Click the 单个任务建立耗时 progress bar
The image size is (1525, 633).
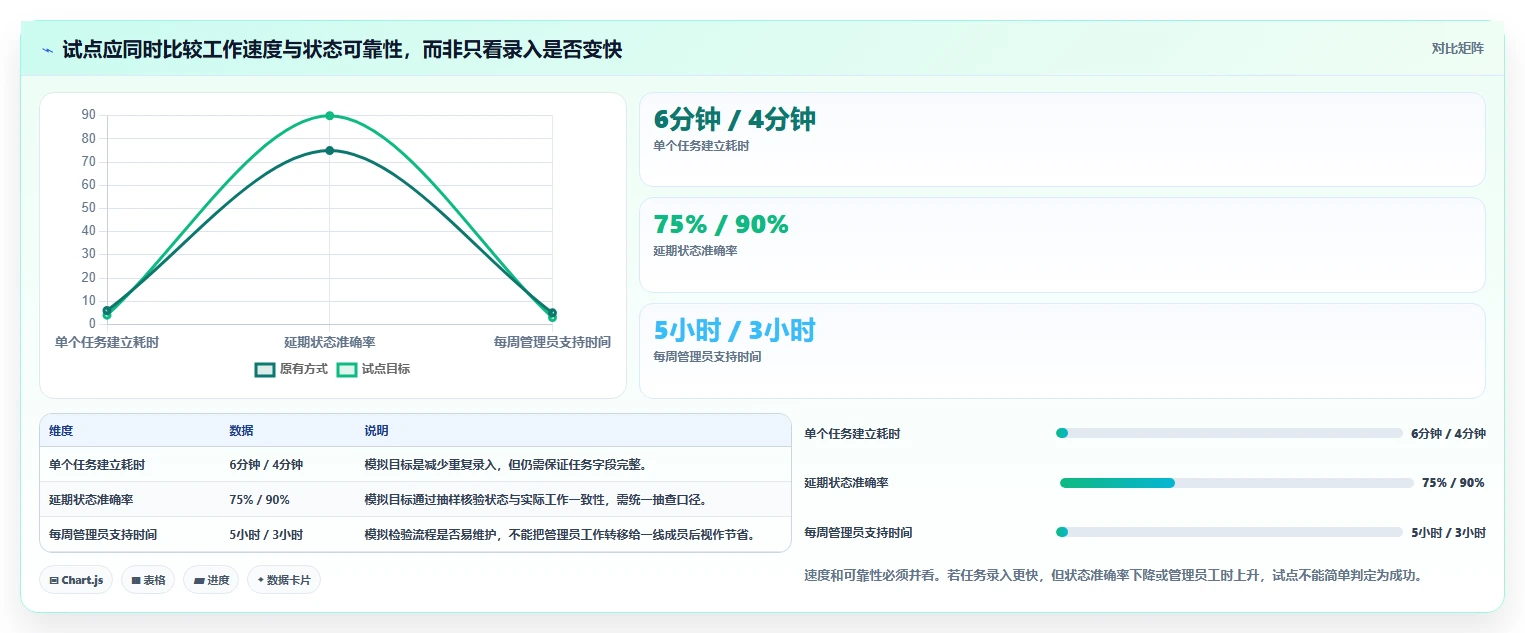click(x=1229, y=433)
